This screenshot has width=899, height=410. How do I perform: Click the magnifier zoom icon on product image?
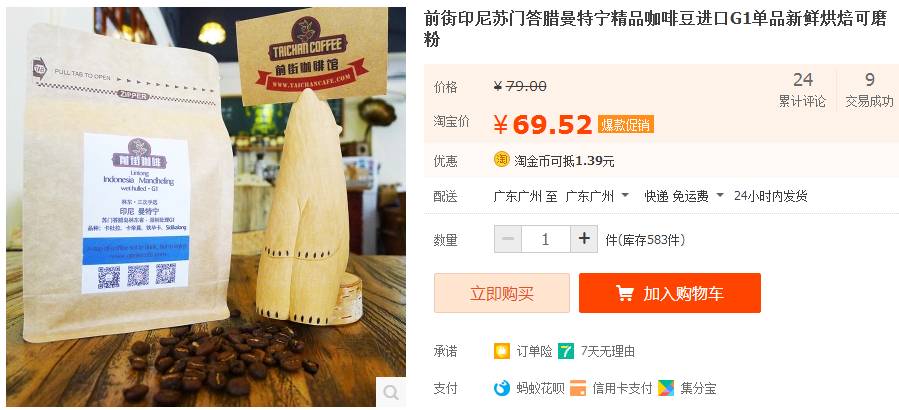pyautogui.click(x=390, y=392)
